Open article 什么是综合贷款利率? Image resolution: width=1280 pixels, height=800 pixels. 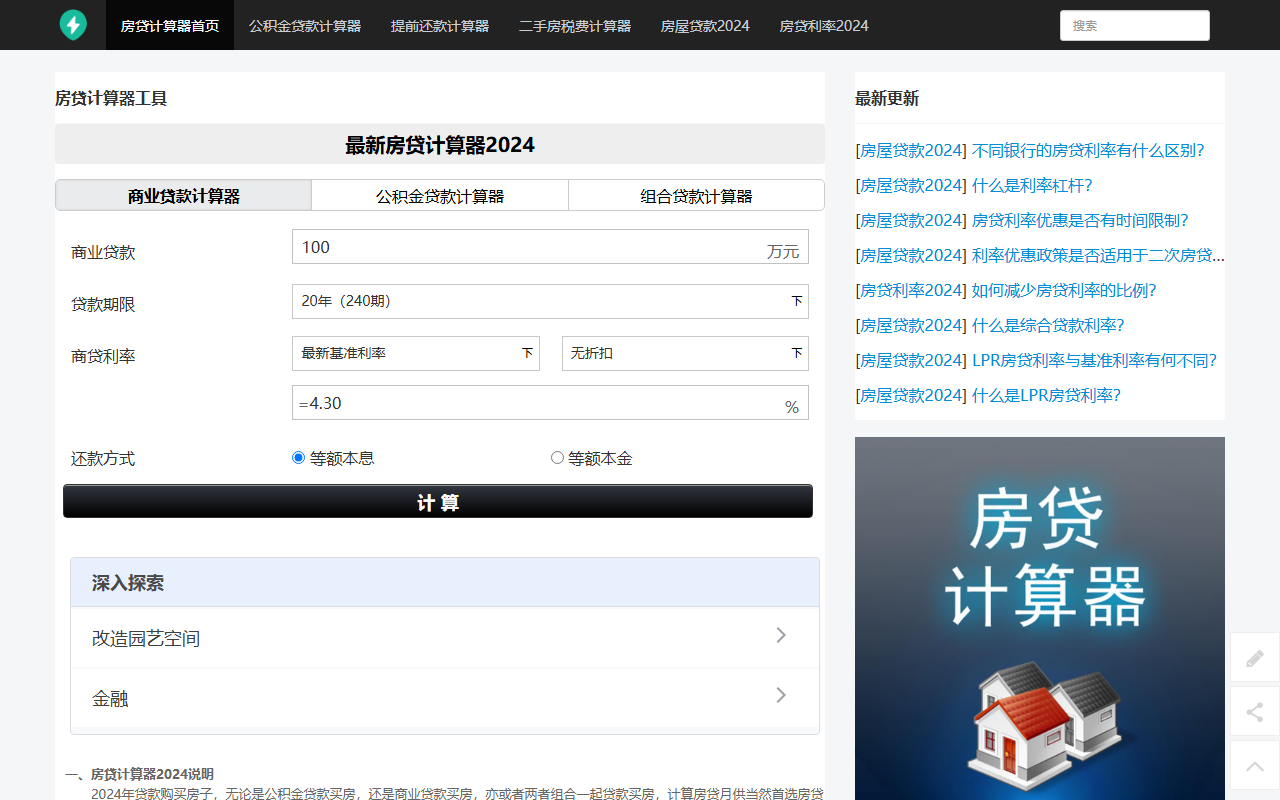[1048, 325]
